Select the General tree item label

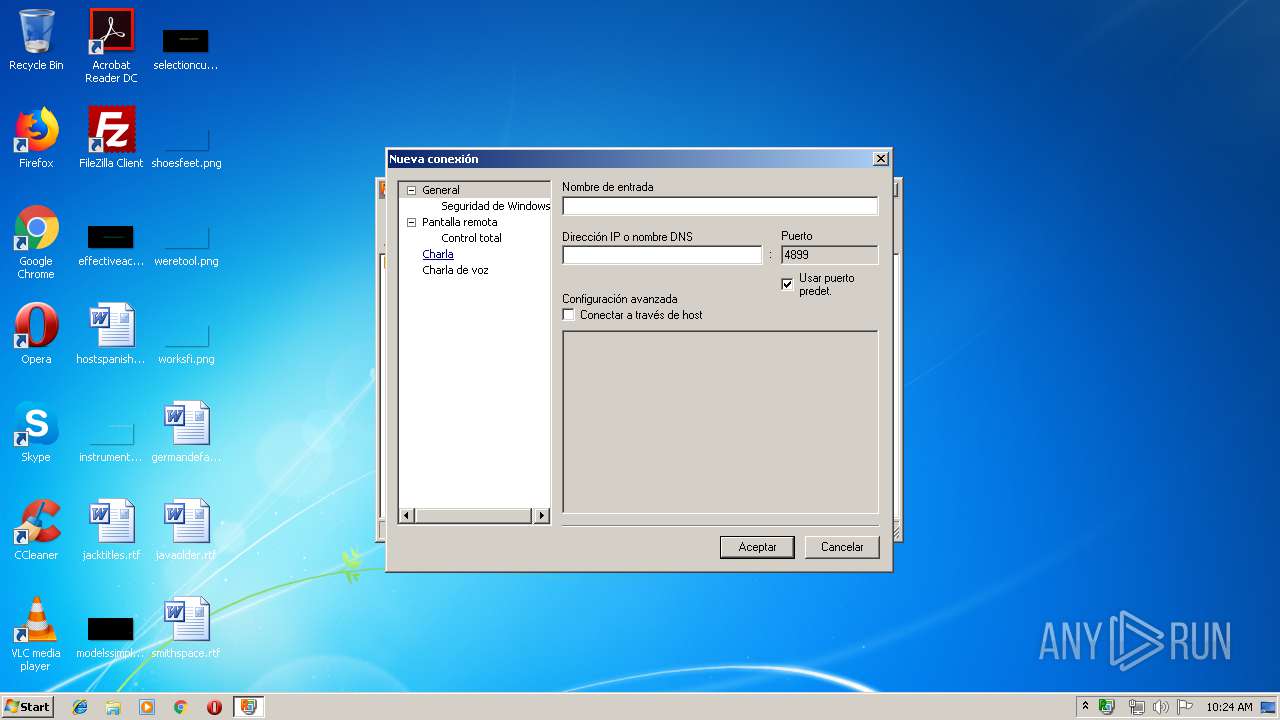coord(441,190)
